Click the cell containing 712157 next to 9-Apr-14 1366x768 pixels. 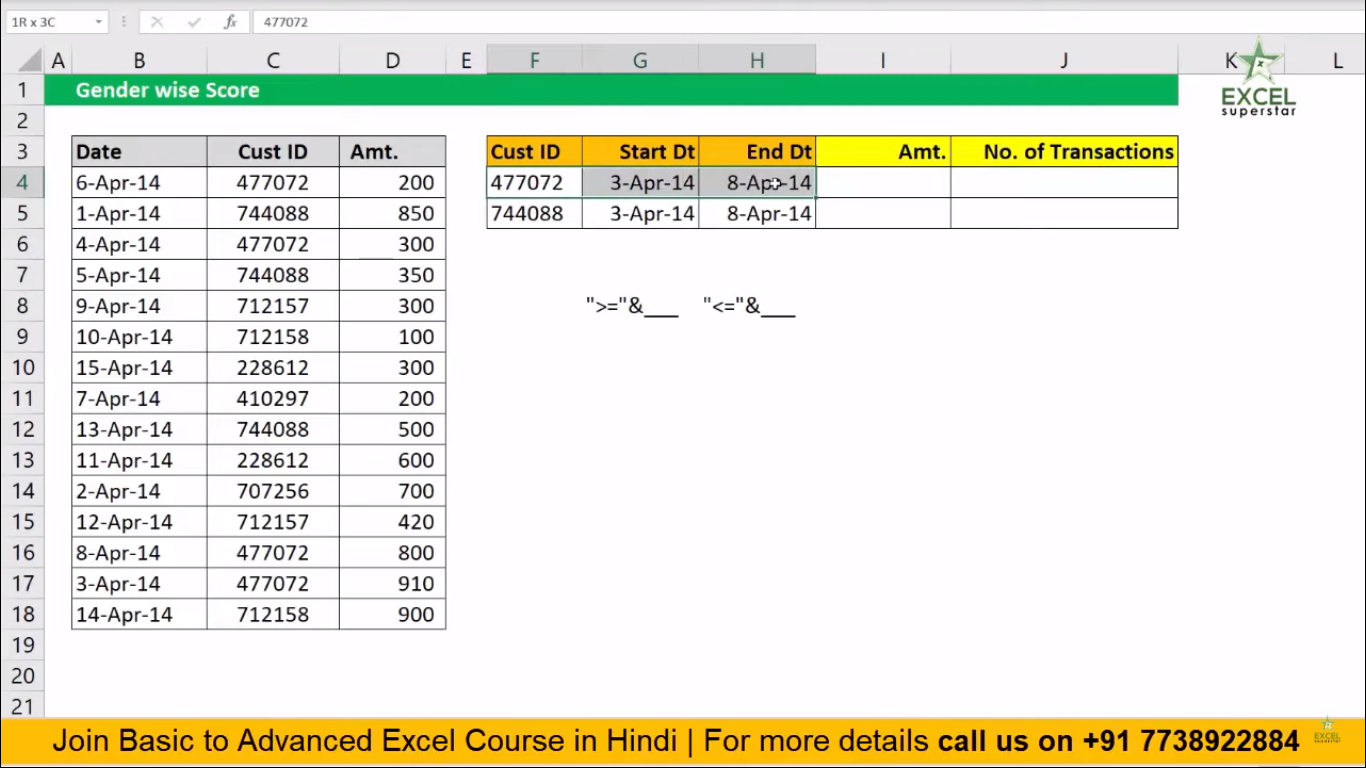tap(273, 306)
